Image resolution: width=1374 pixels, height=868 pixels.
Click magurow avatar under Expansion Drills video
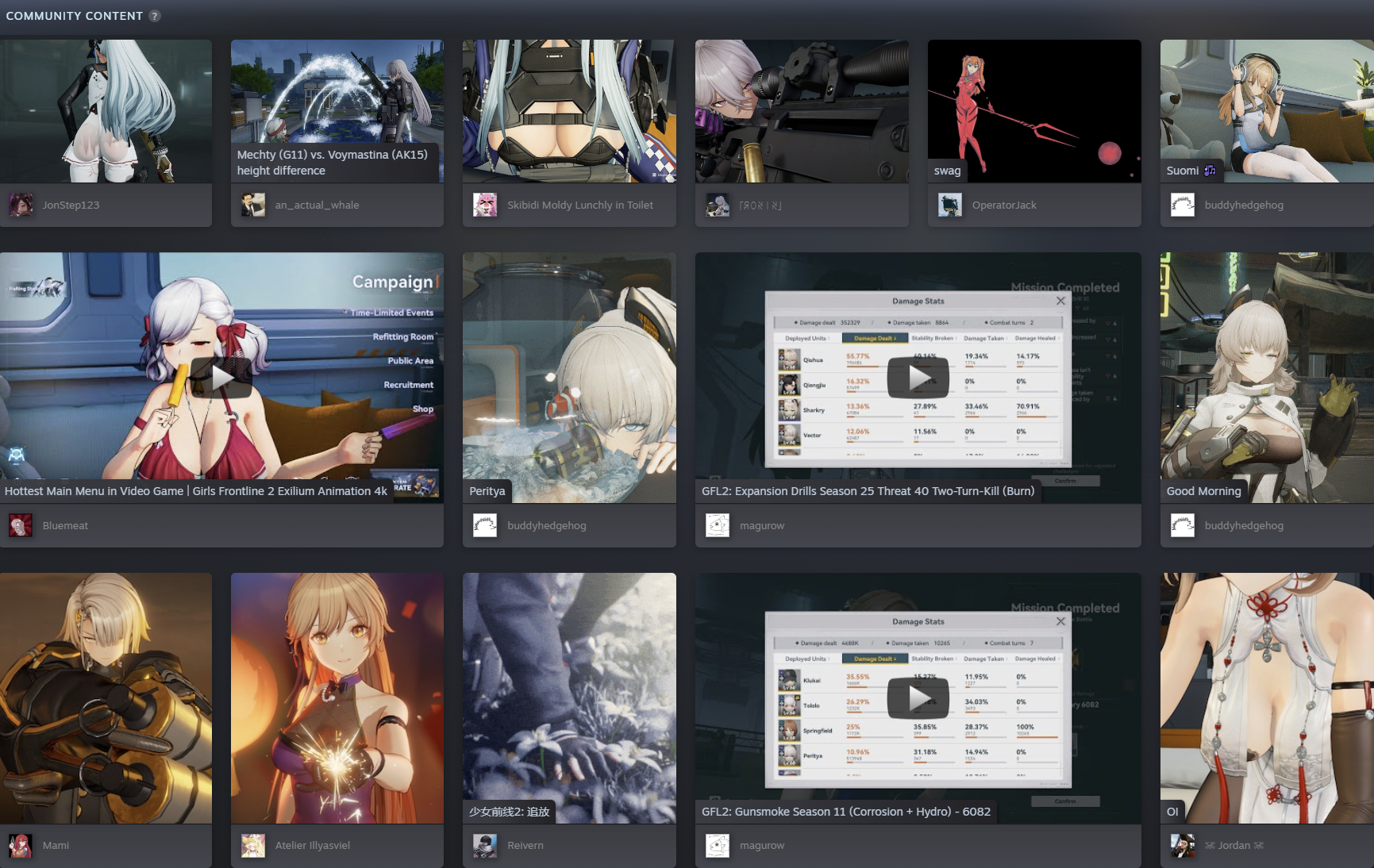[718, 525]
